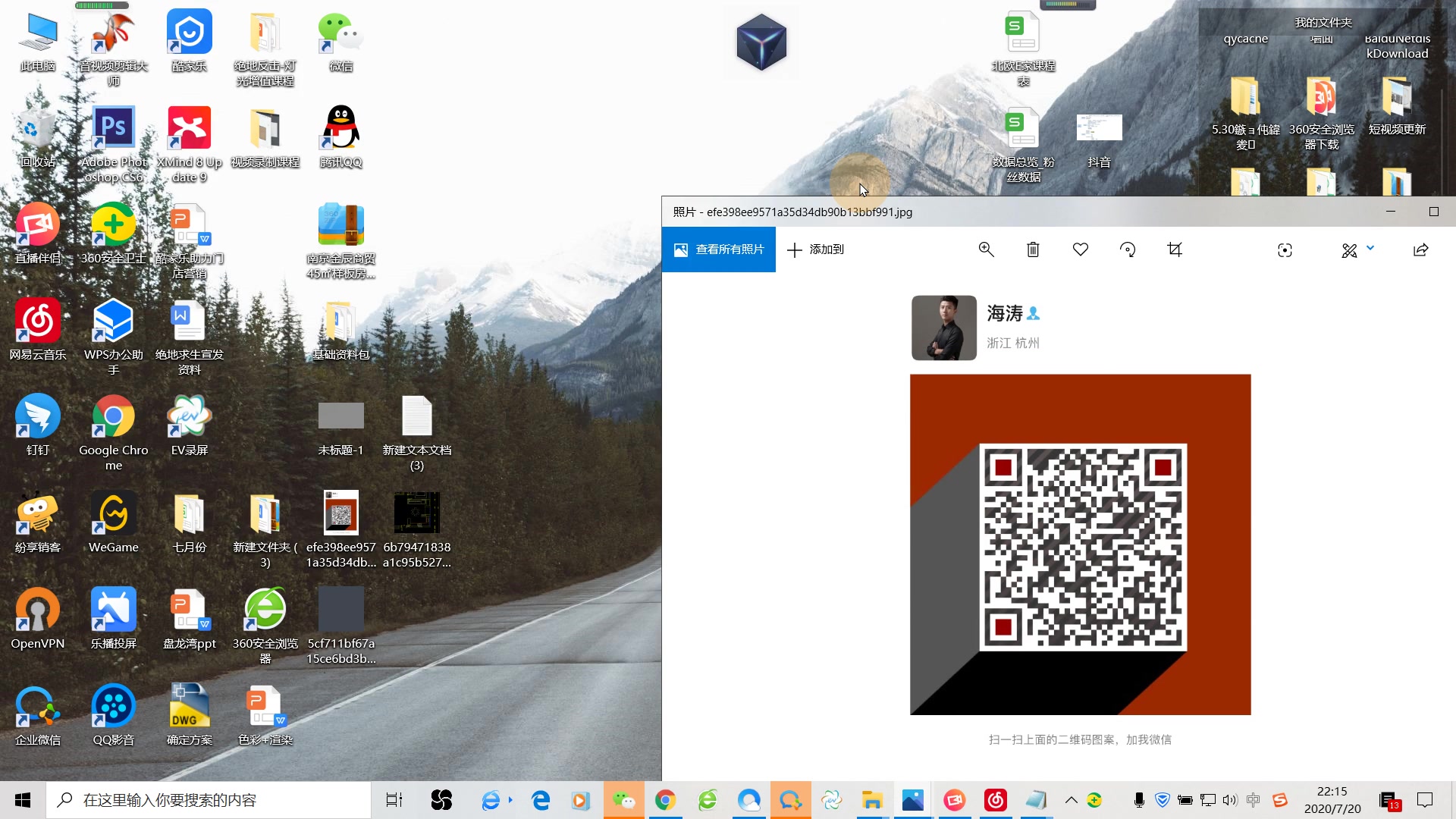Image resolution: width=1456 pixels, height=819 pixels.
Task: Click the volume icon in system tray
Action: pos(1230,800)
